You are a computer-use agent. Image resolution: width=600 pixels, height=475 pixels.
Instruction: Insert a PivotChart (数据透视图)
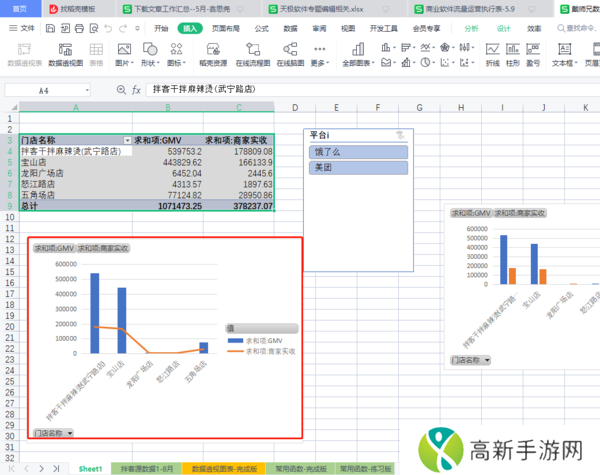[65, 55]
